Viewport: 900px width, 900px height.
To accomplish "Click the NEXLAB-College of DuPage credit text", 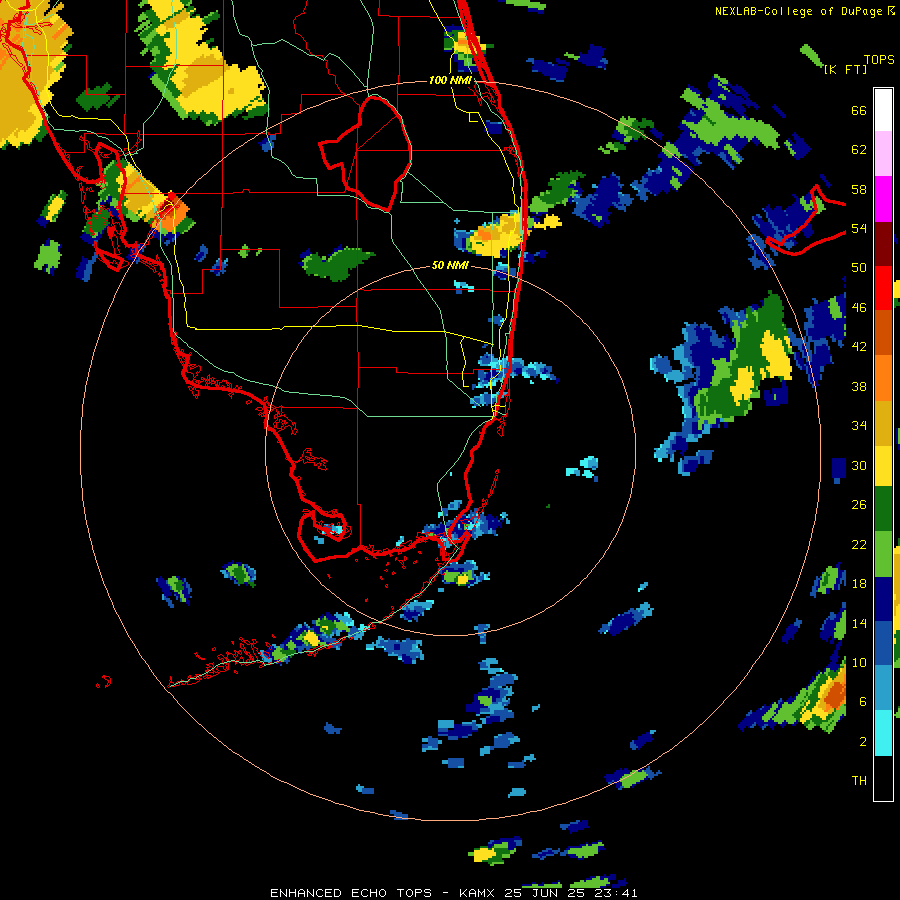I will pyautogui.click(x=800, y=11).
